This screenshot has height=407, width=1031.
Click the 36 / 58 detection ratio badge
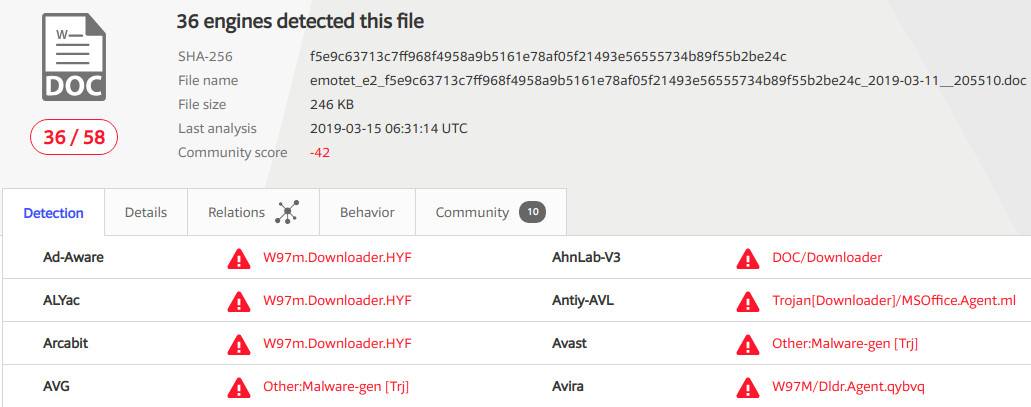[x=74, y=137]
